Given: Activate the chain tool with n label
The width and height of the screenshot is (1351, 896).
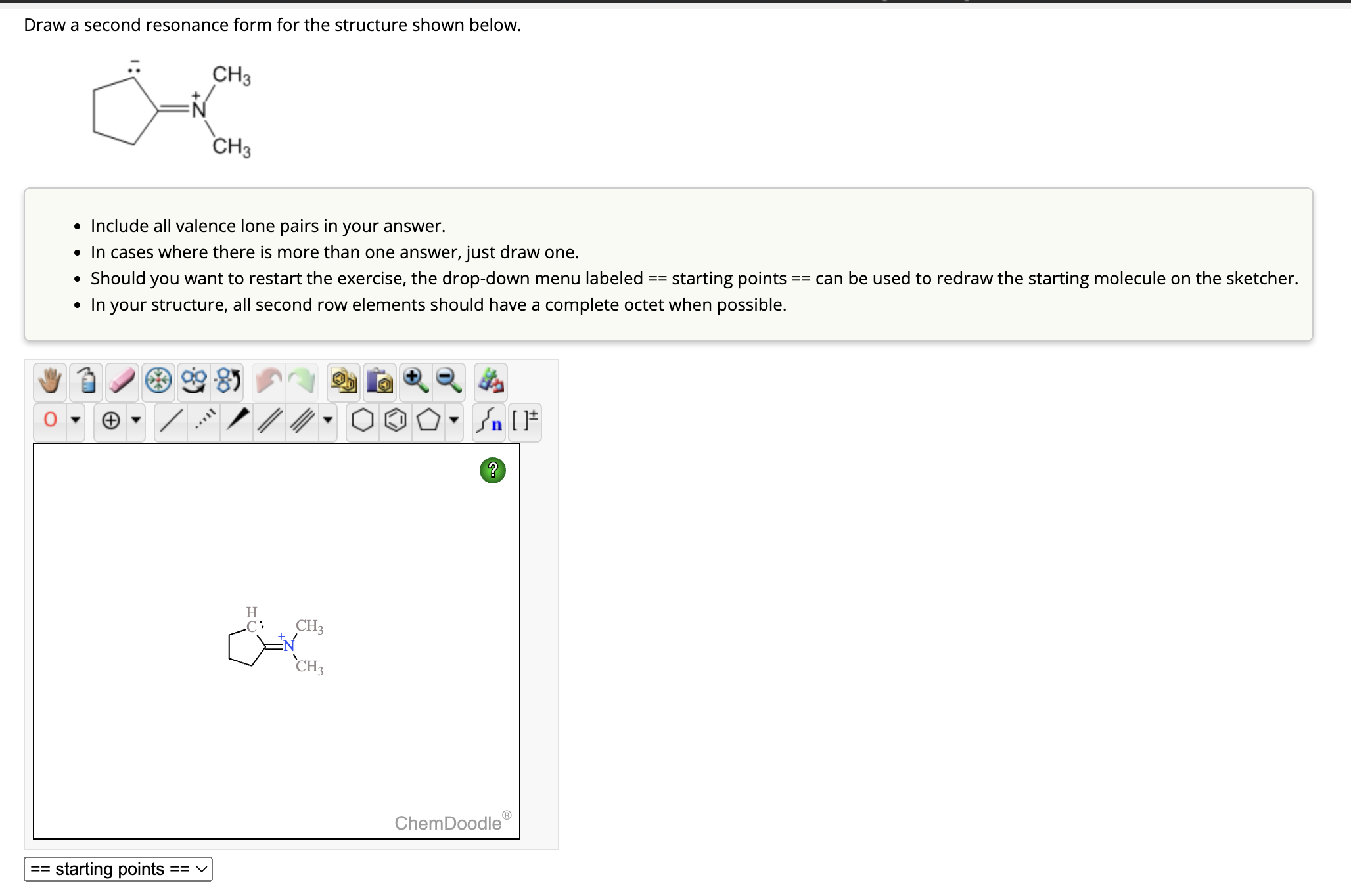Looking at the screenshot, I should [x=490, y=420].
